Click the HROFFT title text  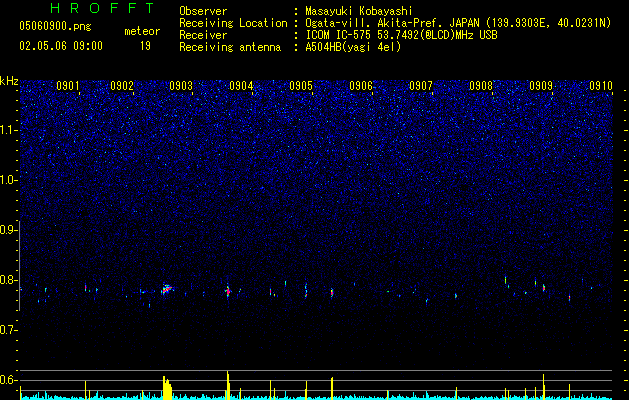coord(103,8)
